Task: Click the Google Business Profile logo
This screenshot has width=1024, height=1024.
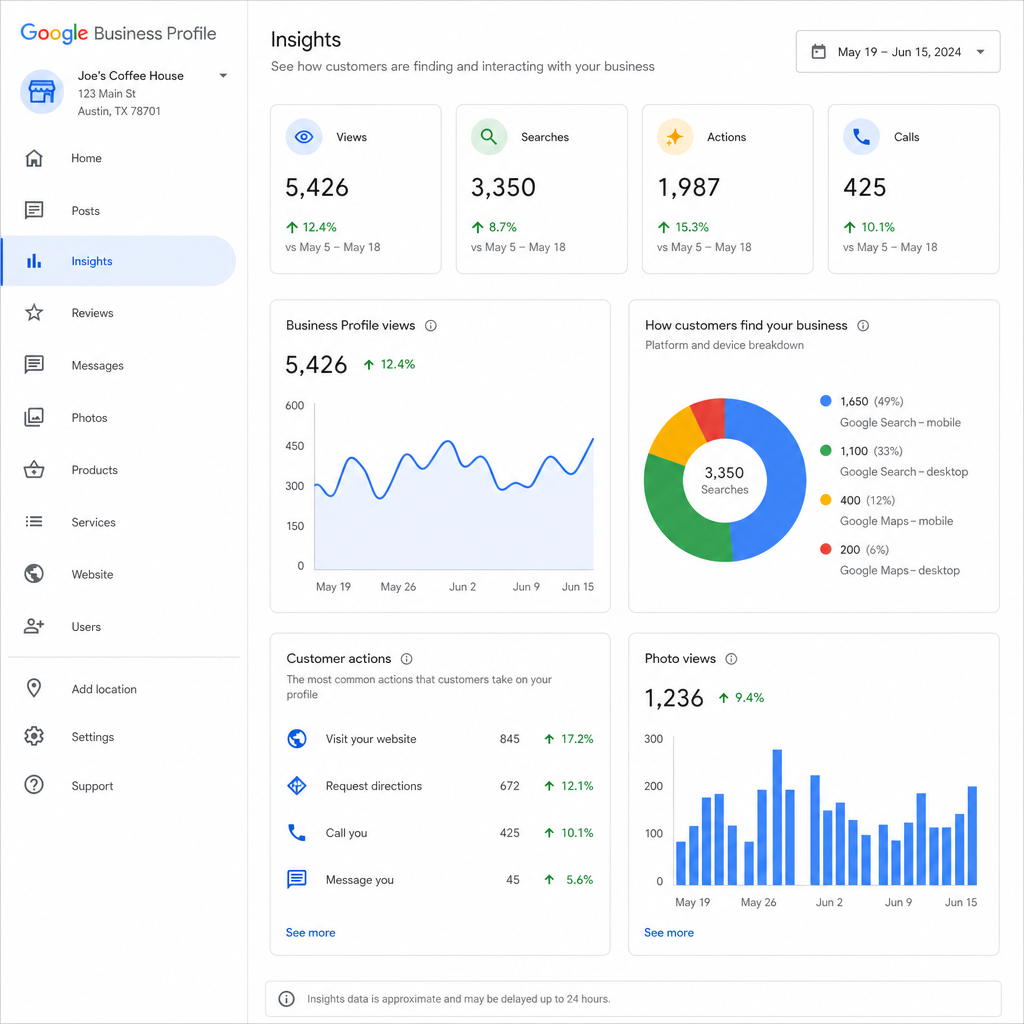Action: 118,33
